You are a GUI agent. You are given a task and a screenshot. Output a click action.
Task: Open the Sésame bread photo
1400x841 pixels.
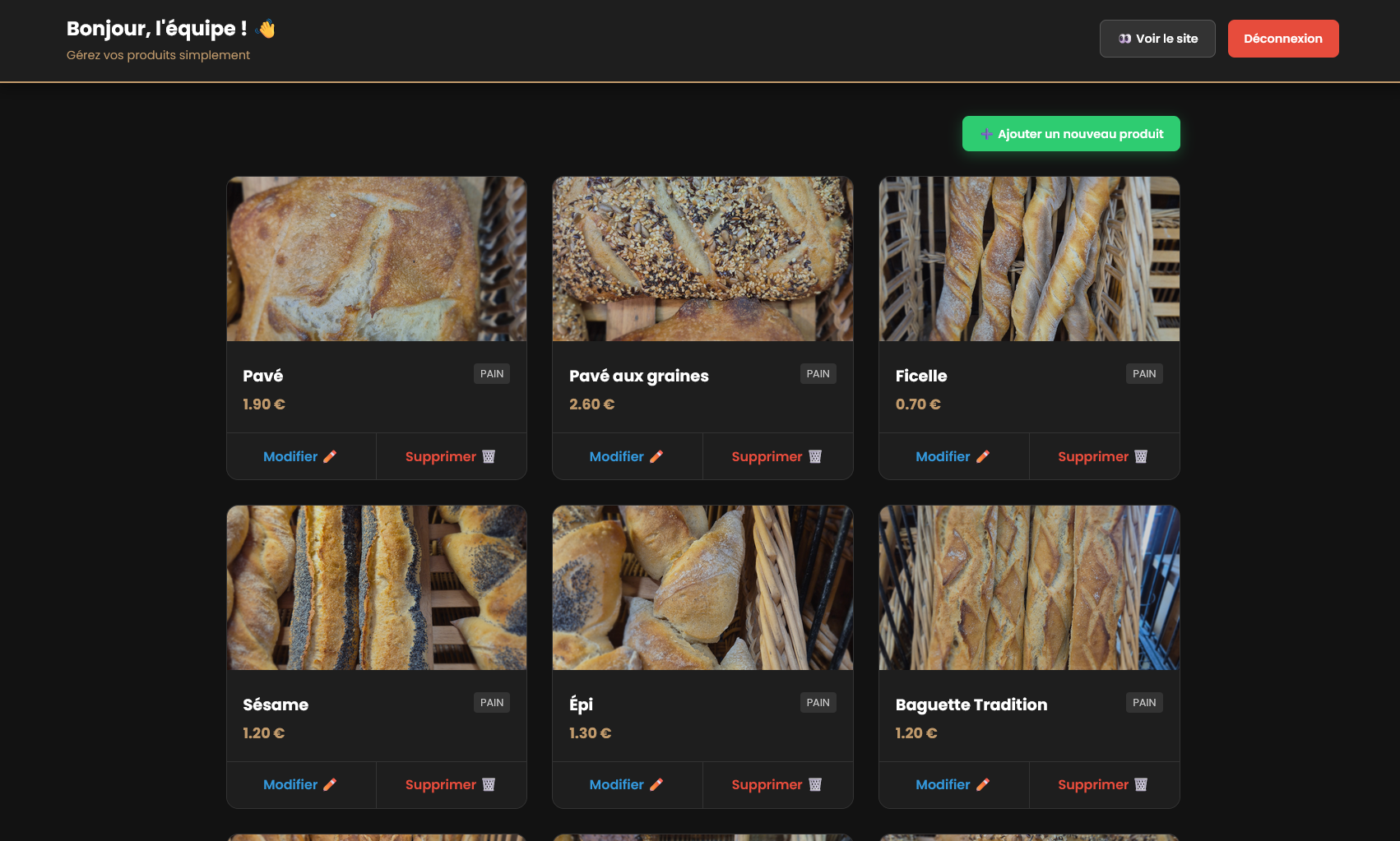[x=377, y=588]
